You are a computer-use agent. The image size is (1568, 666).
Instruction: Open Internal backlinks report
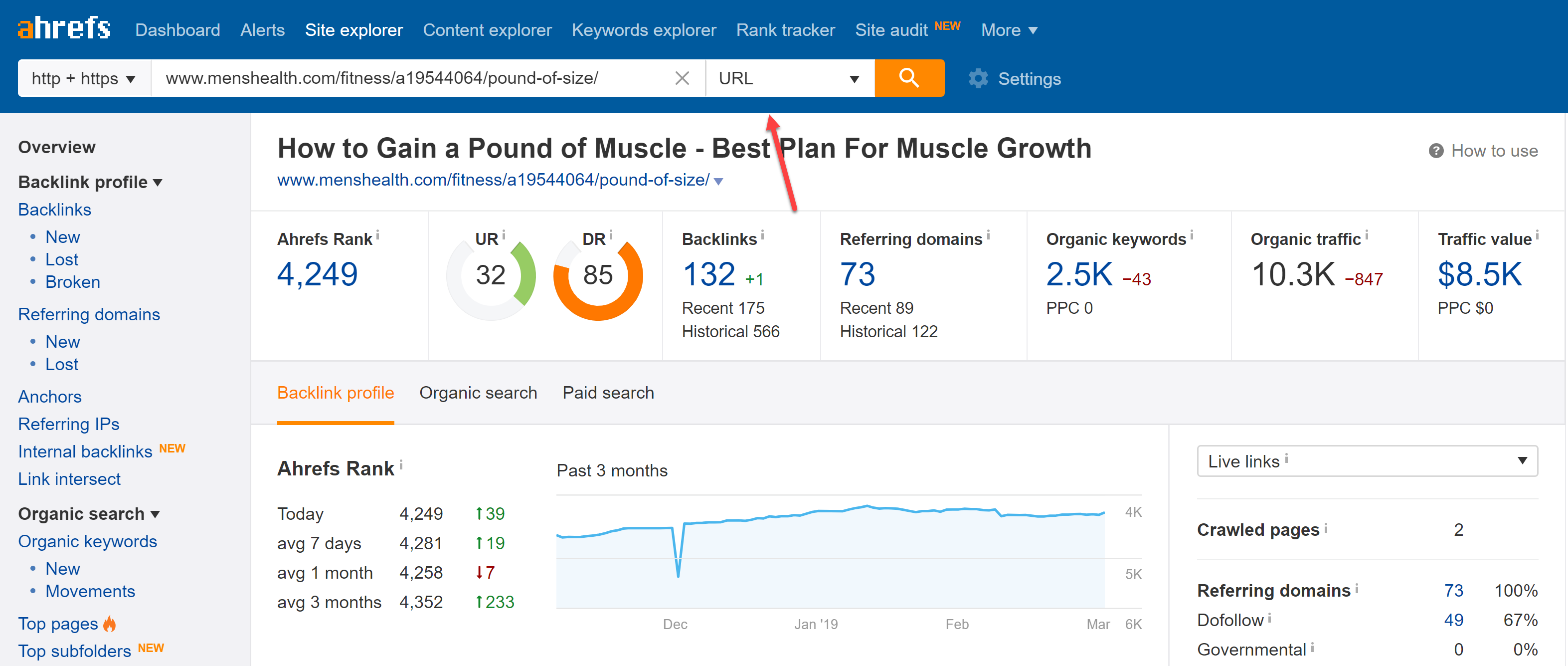[85, 451]
